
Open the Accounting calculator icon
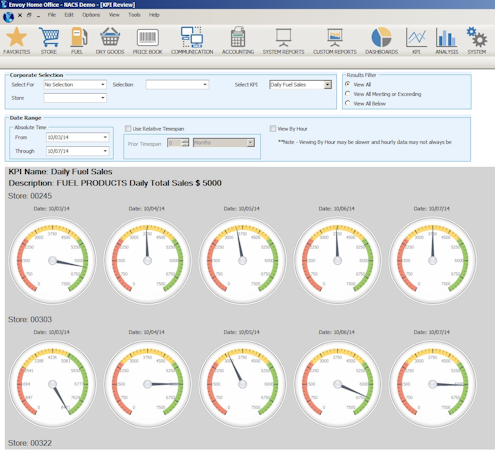[x=238, y=37]
